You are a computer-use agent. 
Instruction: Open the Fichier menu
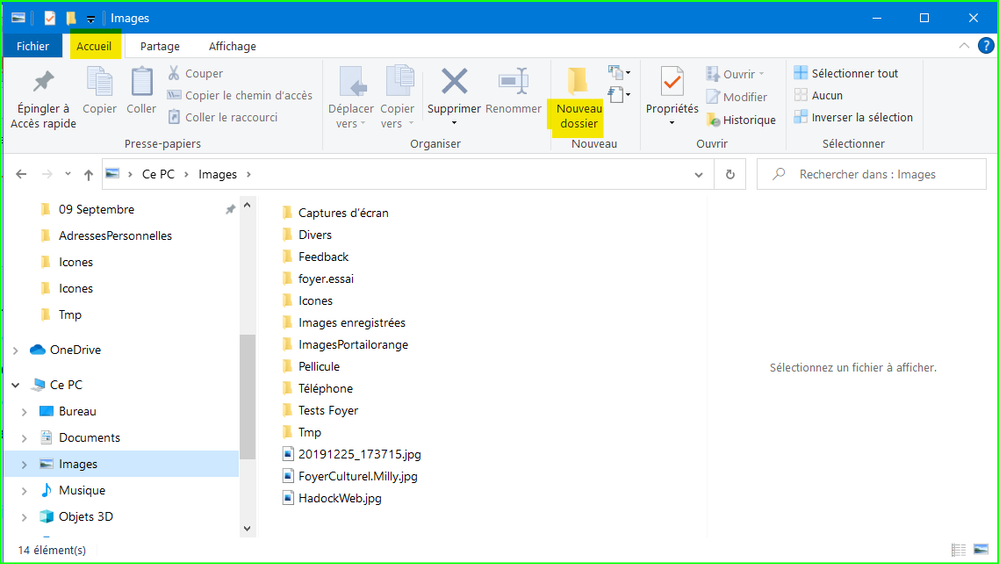[33, 46]
